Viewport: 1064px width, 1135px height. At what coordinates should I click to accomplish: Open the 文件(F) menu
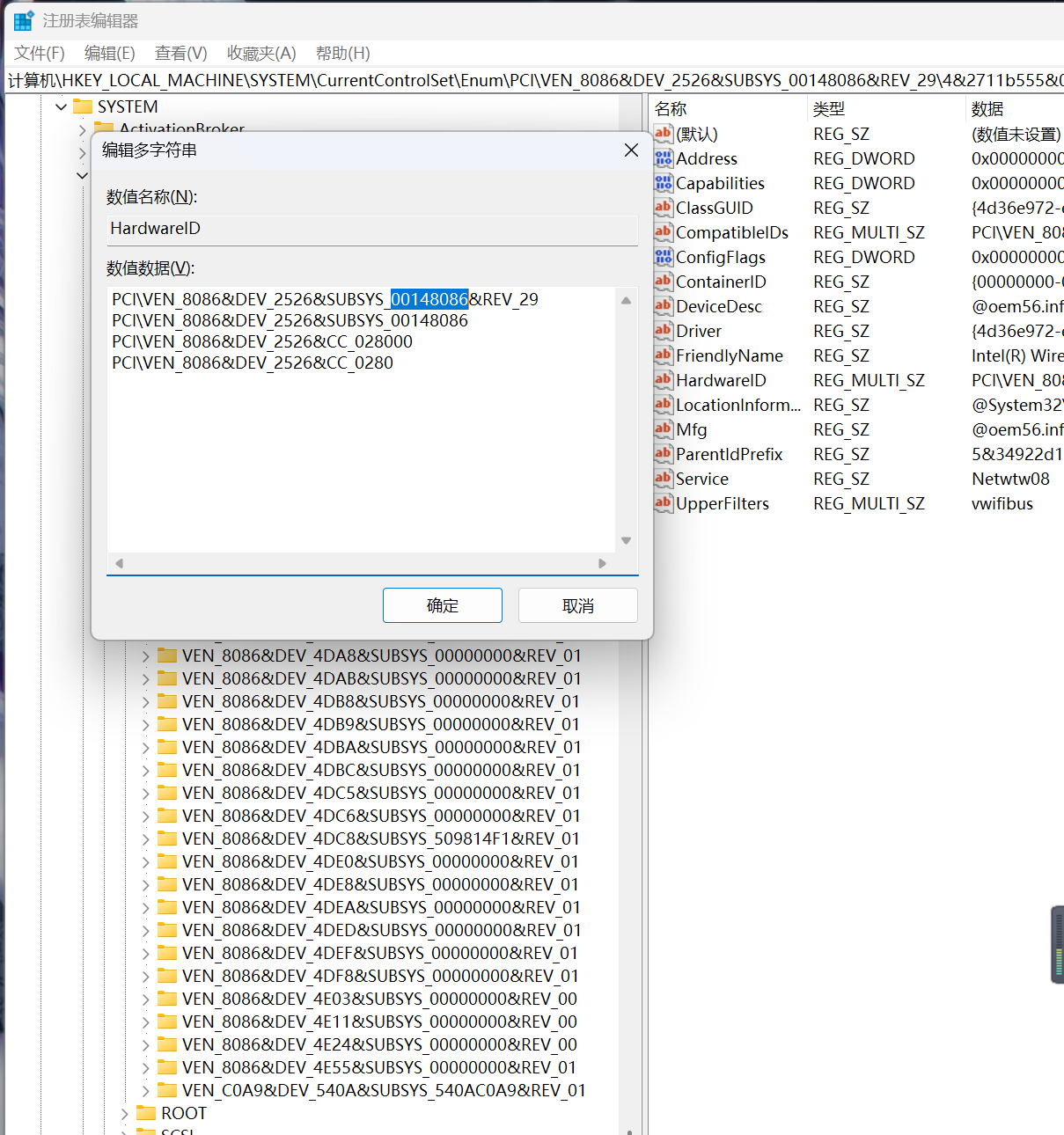pos(40,53)
